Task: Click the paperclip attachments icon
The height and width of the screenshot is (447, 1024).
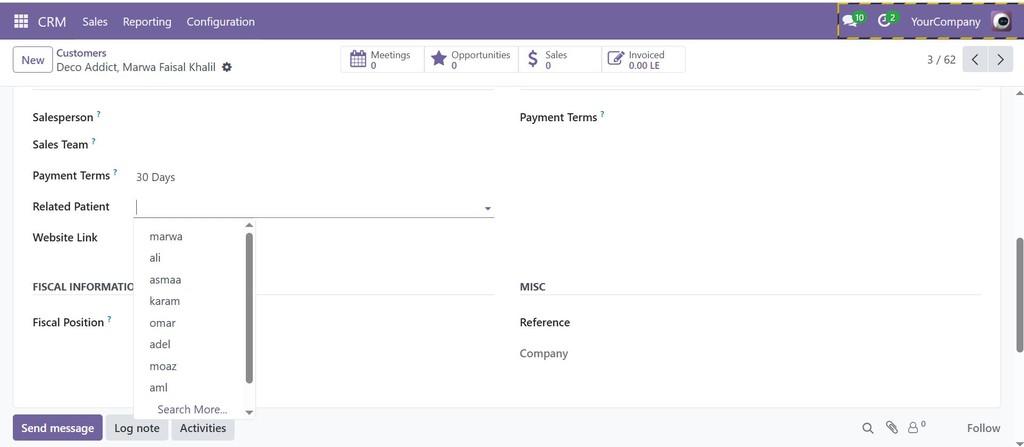Action: tap(891, 427)
